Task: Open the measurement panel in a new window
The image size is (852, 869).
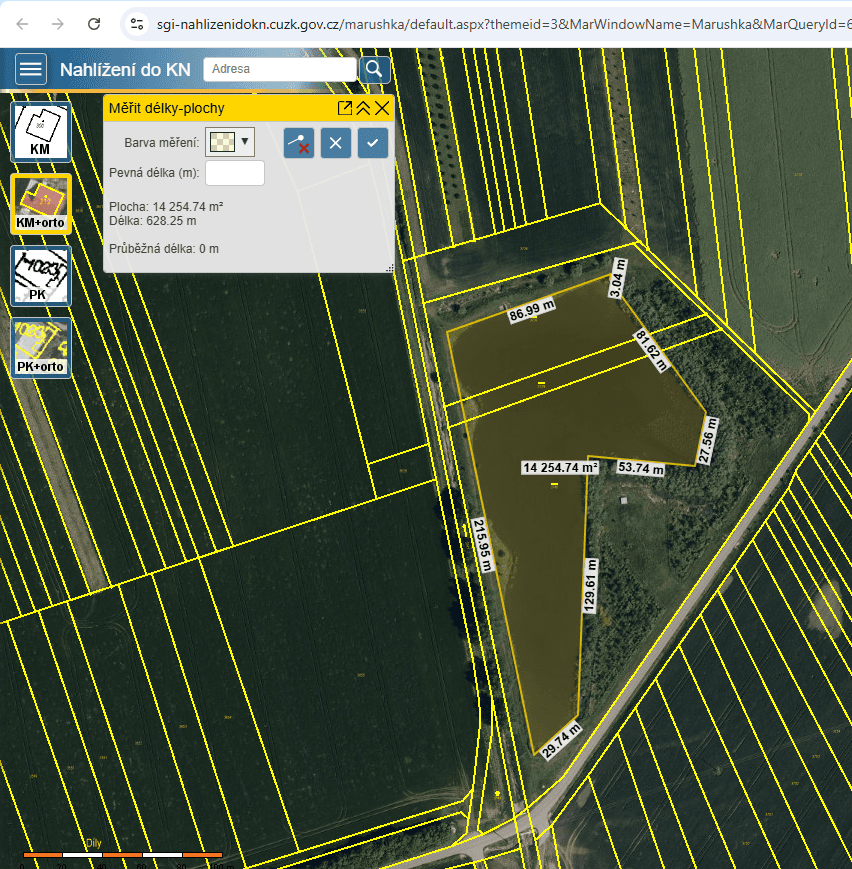Action: (344, 107)
